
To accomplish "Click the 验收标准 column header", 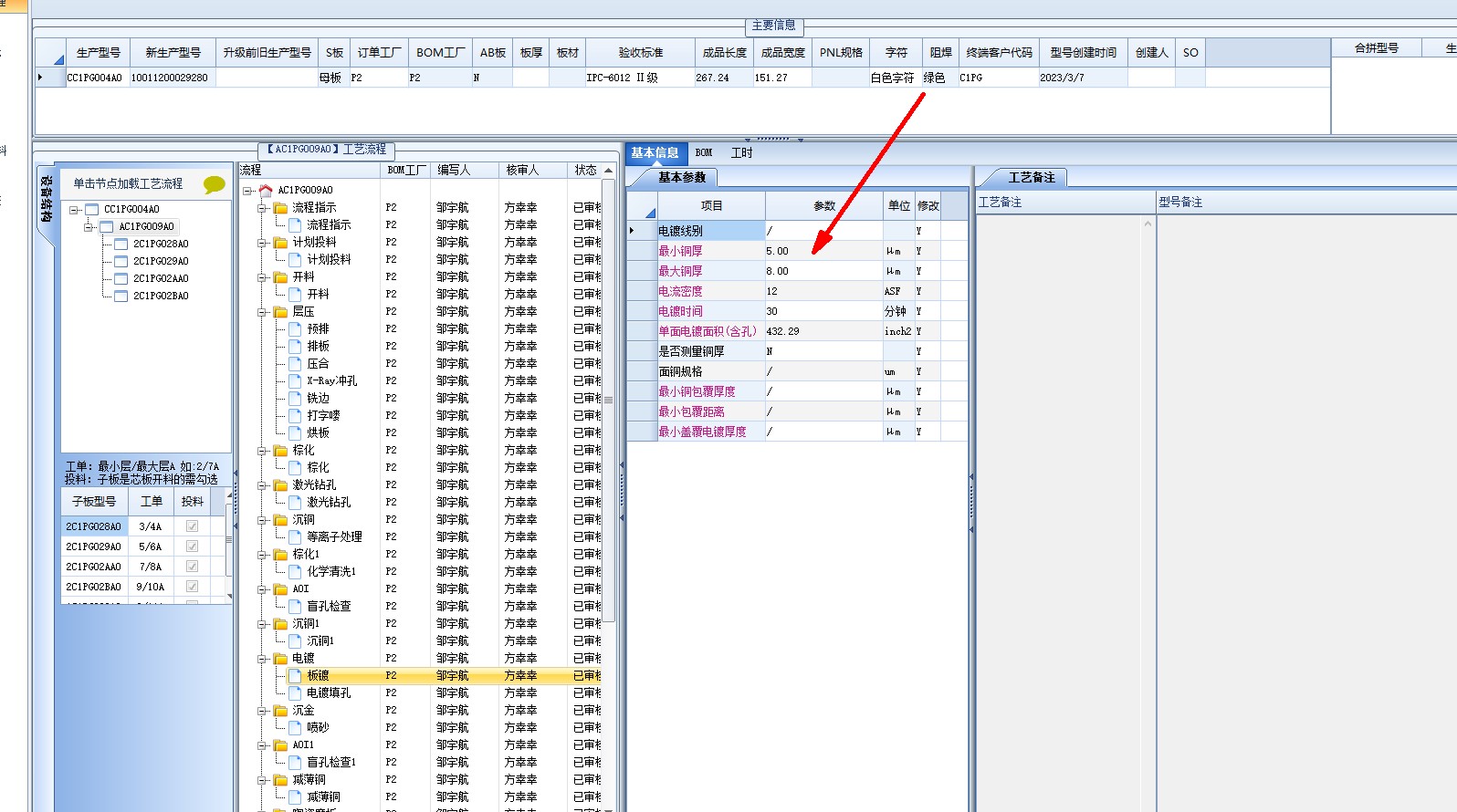I will (x=641, y=53).
